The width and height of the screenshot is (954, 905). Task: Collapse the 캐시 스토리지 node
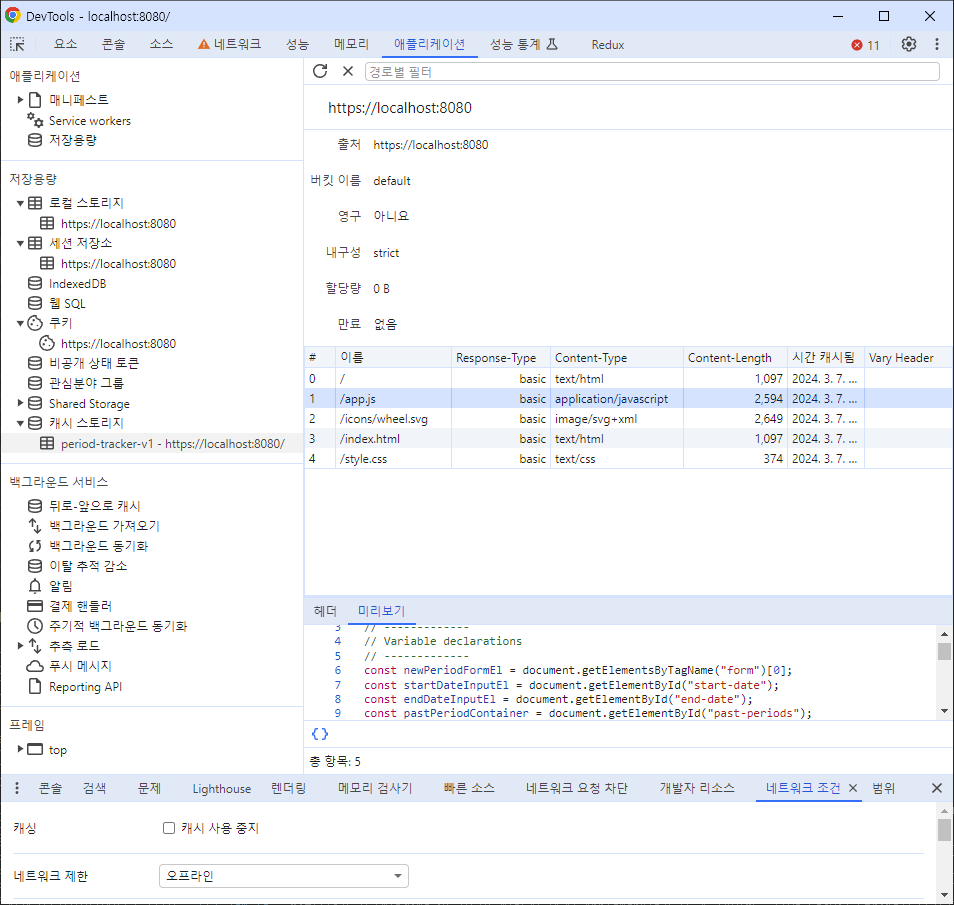coord(20,423)
